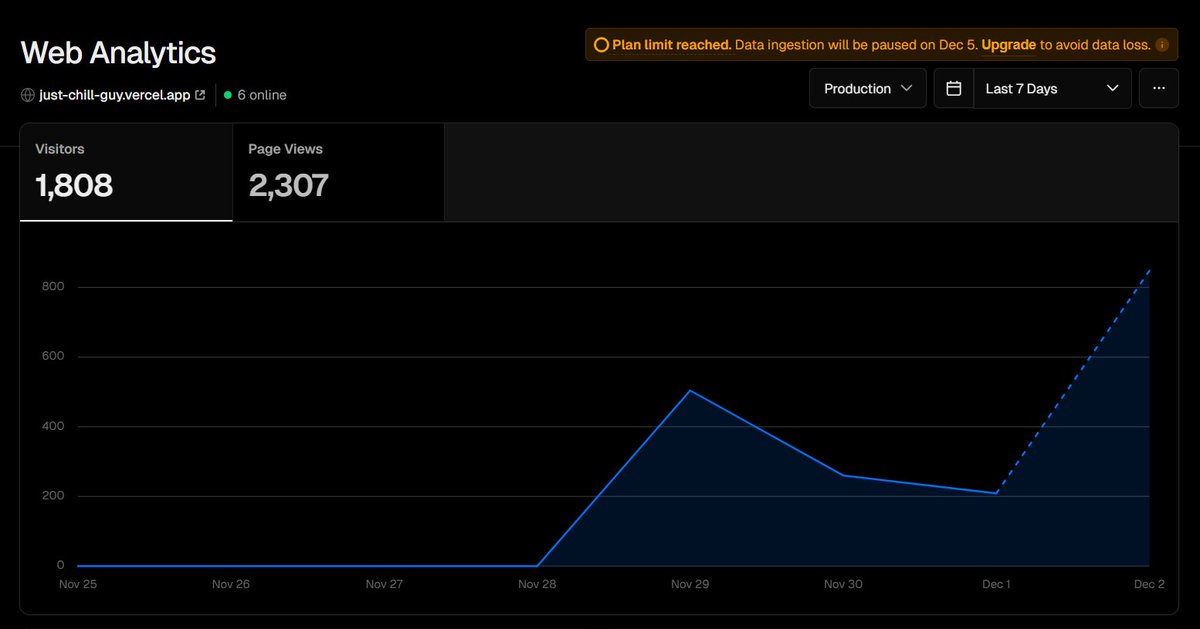The width and height of the screenshot is (1200, 629).
Task: Click the Plan limit reached text
Action: [x=672, y=45]
